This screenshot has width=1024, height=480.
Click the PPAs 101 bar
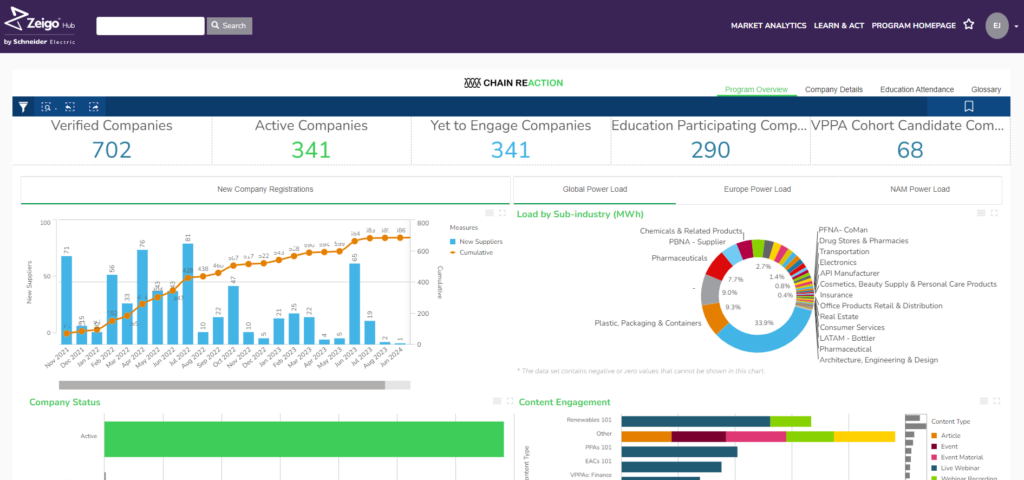pos(679,452)
